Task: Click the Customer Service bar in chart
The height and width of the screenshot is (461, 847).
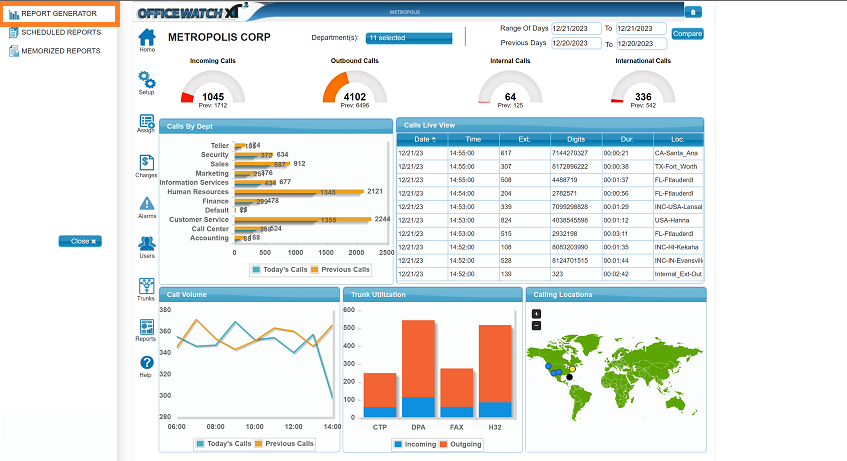Action: [302, 219]
